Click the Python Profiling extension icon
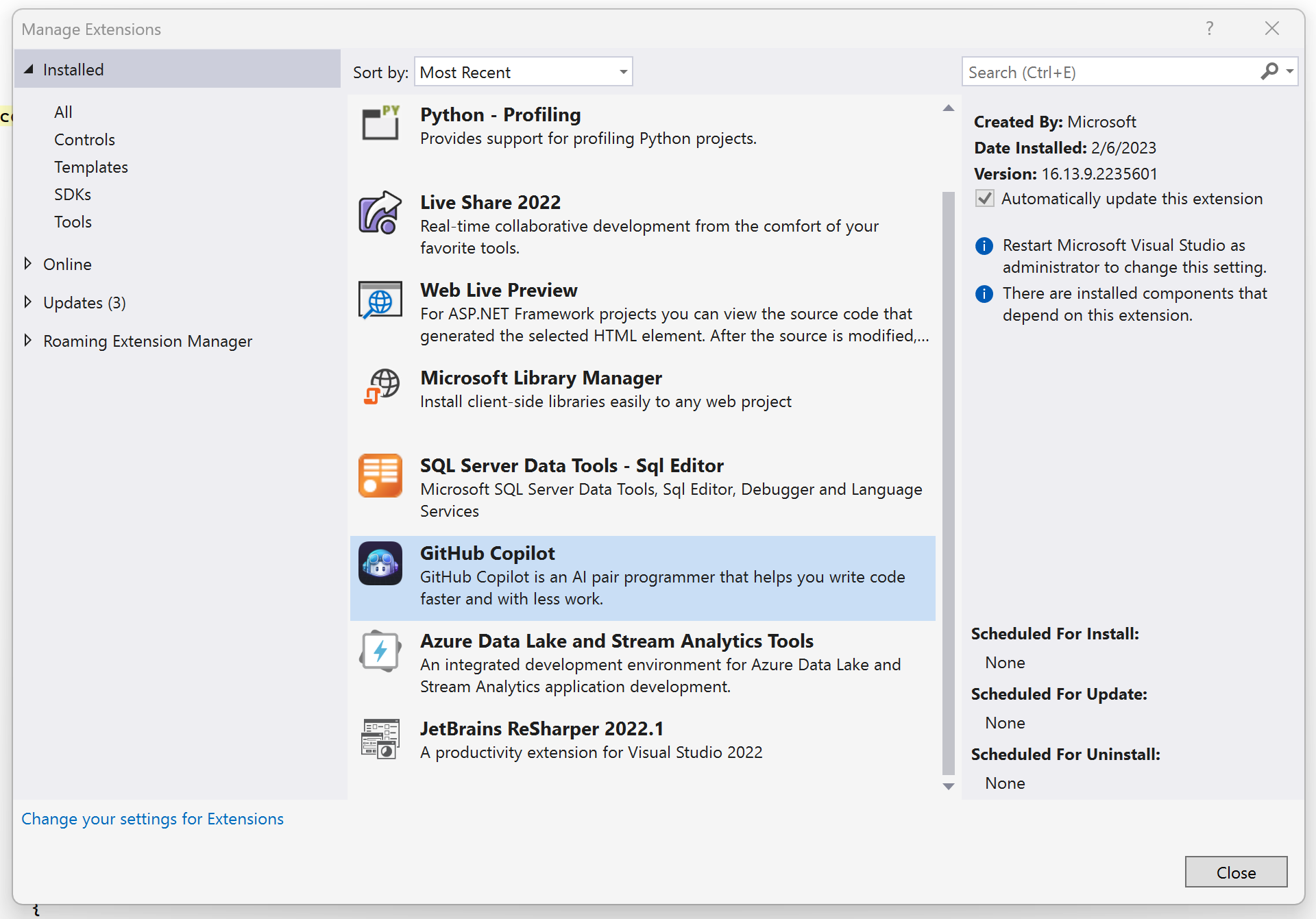The width and height of the screenshot is (1316, 919). 380,125
